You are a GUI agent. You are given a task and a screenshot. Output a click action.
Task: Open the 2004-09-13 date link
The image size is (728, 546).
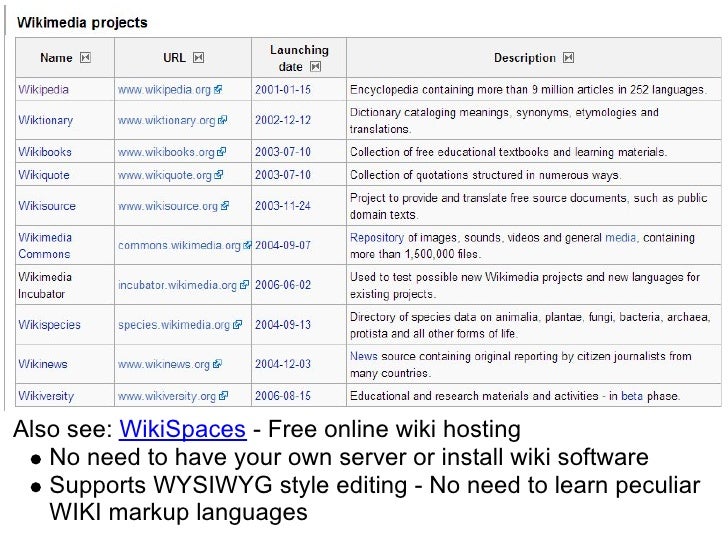283,325
